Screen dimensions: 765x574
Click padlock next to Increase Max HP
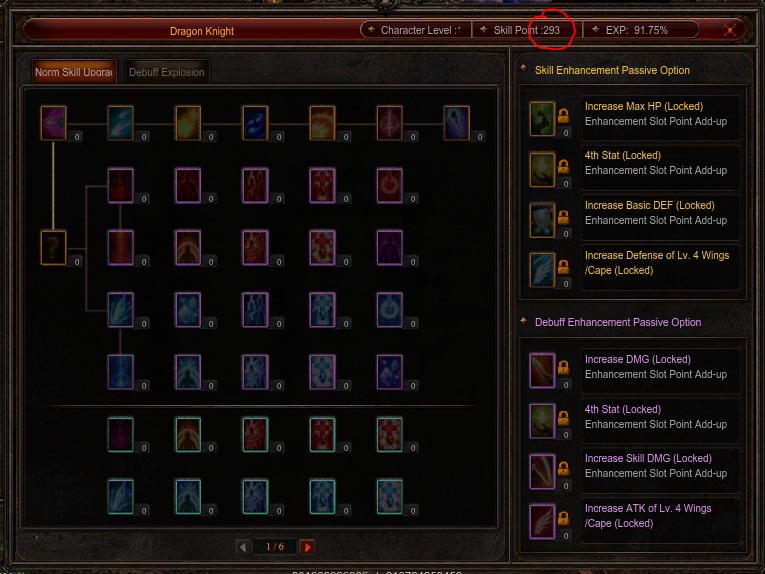click(x=564, y=116)
